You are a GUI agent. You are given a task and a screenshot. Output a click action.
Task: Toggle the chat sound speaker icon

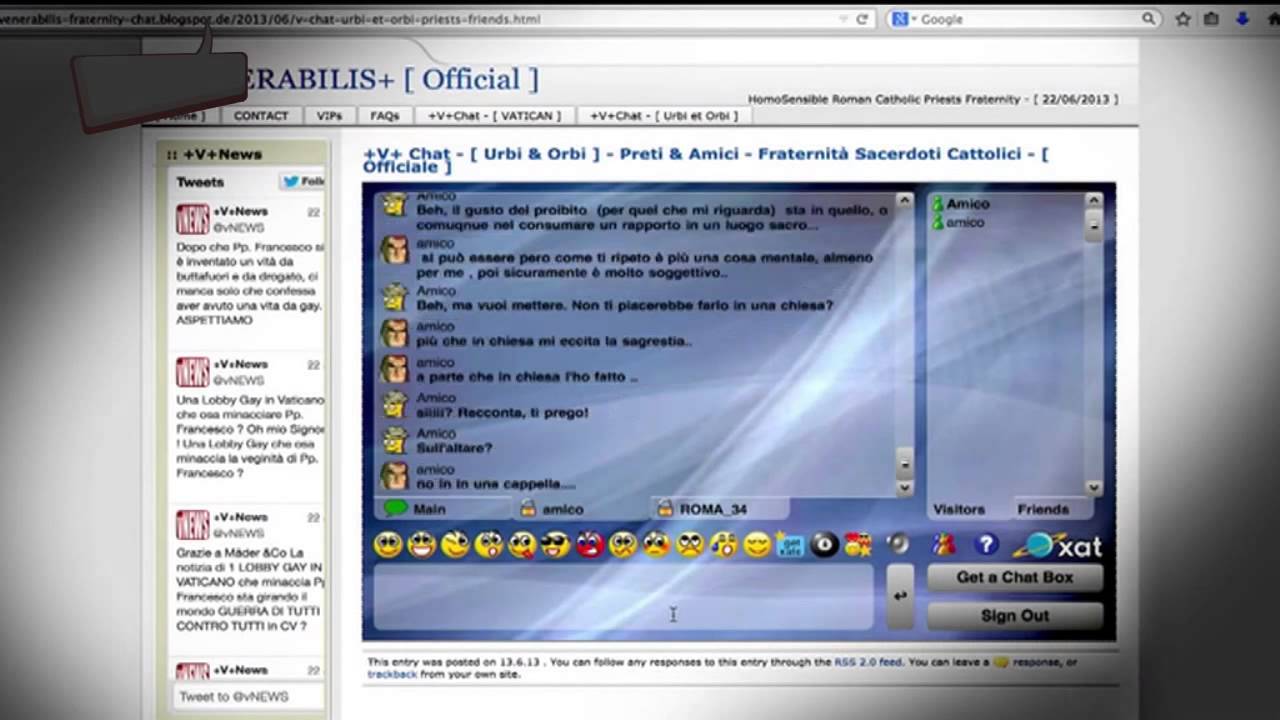898,543
